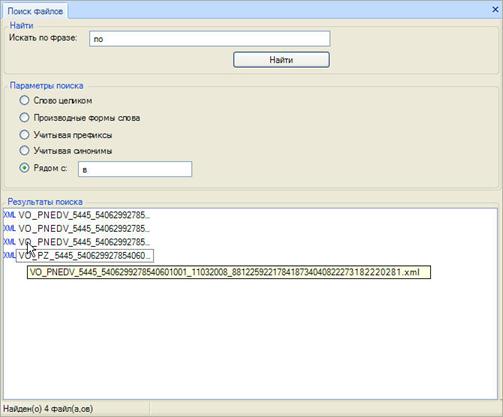Click the Найден(о) 4 файл(а,ов) status text

pos(48,409)
